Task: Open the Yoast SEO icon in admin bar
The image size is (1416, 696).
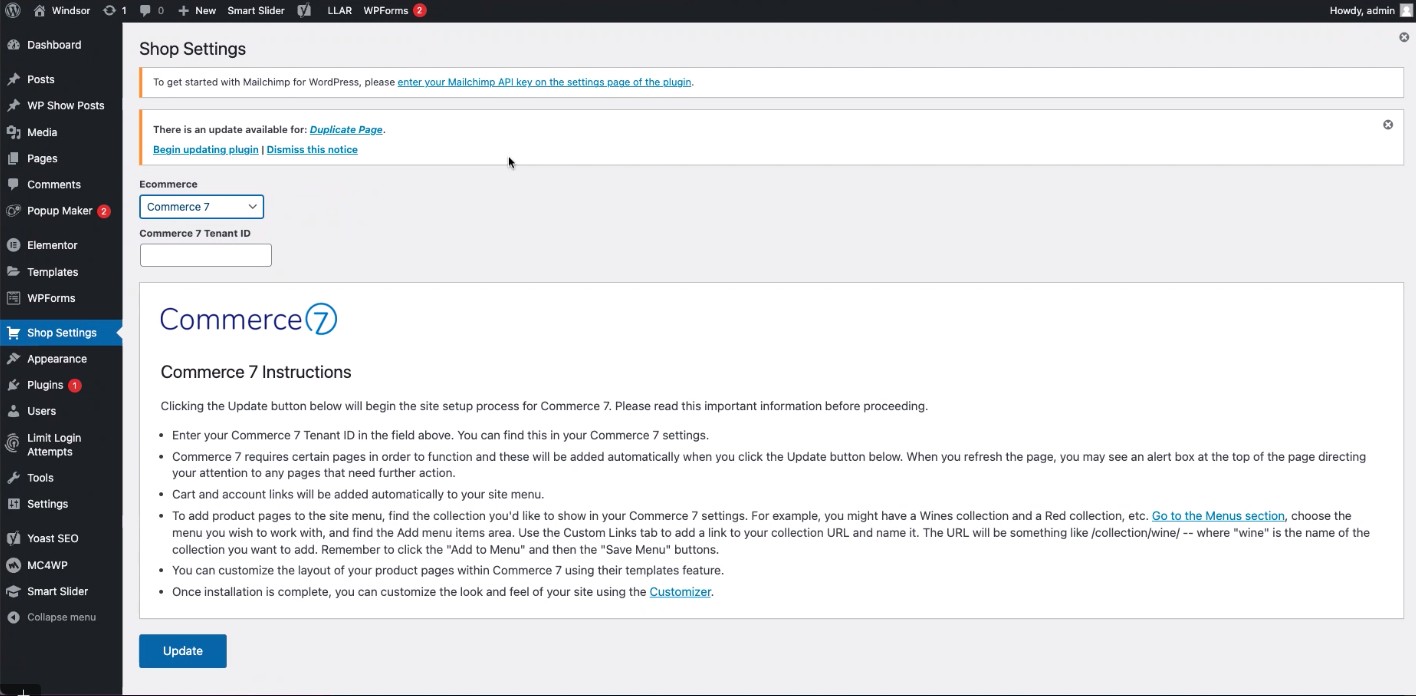Action: point(305,10)
